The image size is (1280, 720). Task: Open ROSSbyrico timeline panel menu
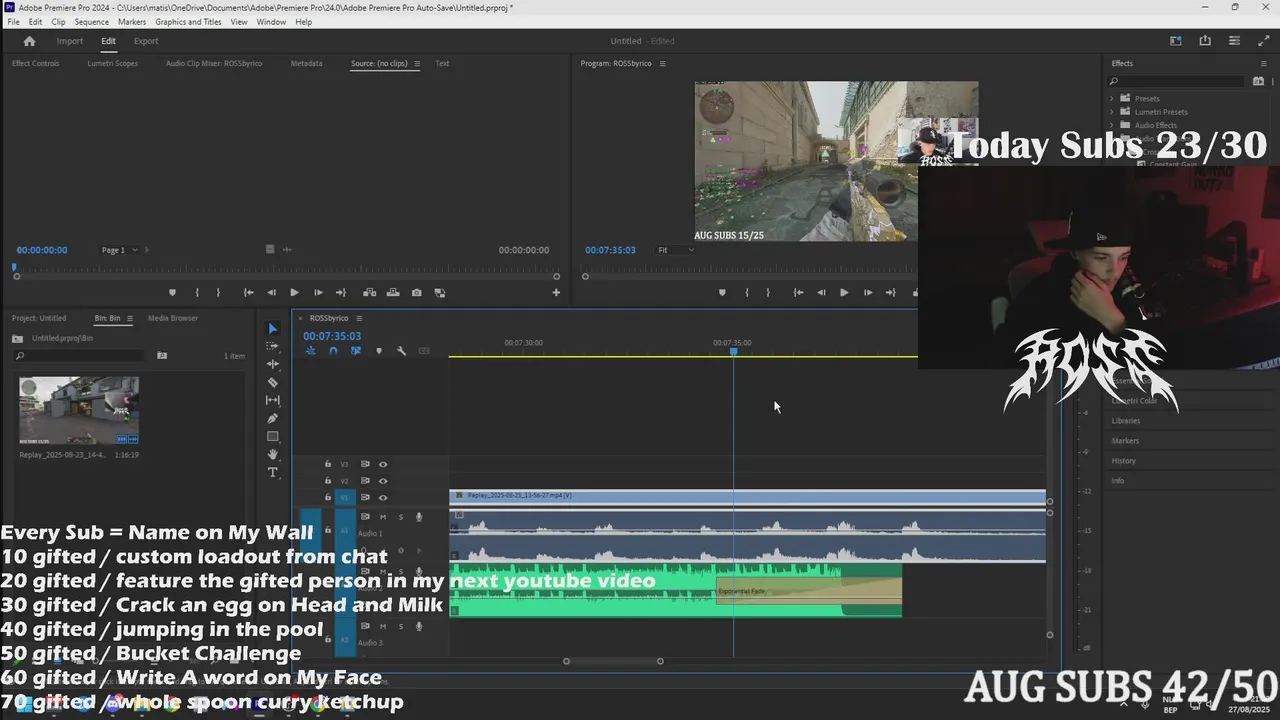(x=359, y=318)
